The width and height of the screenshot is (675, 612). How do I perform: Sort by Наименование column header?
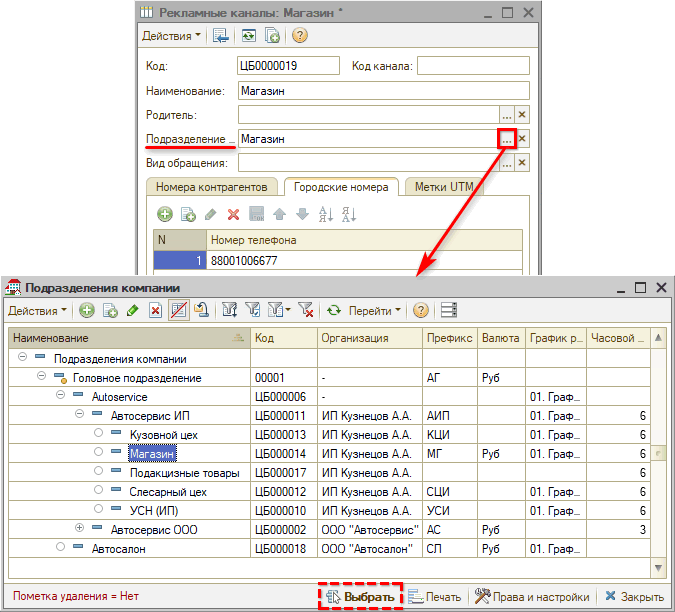point(130,338)
